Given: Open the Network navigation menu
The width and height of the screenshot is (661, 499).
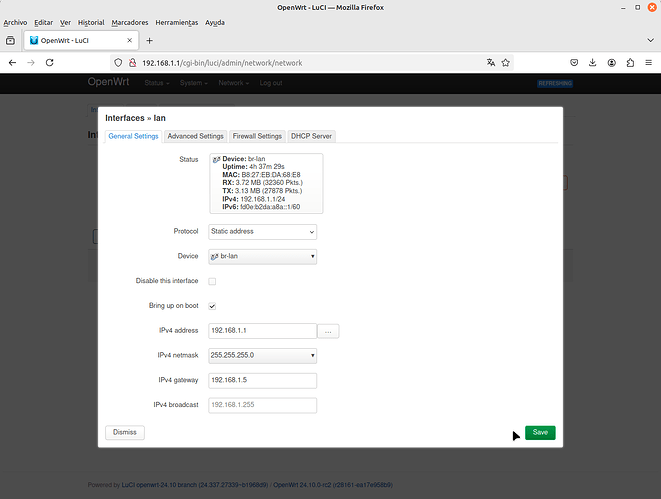Looking at the screenshot, I should [234, 83].
